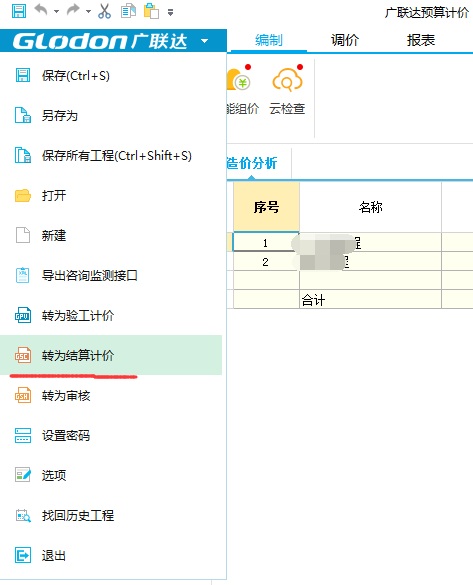
Task: Open the redo history dropdown arrow
Action: point(88,12)
